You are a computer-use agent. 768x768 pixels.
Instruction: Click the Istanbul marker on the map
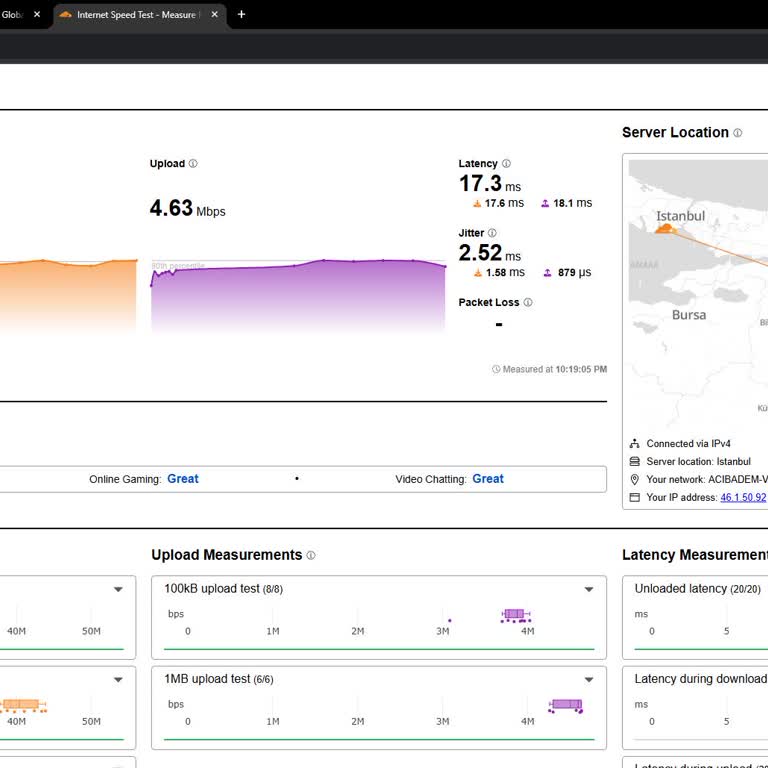click(663, 230)
